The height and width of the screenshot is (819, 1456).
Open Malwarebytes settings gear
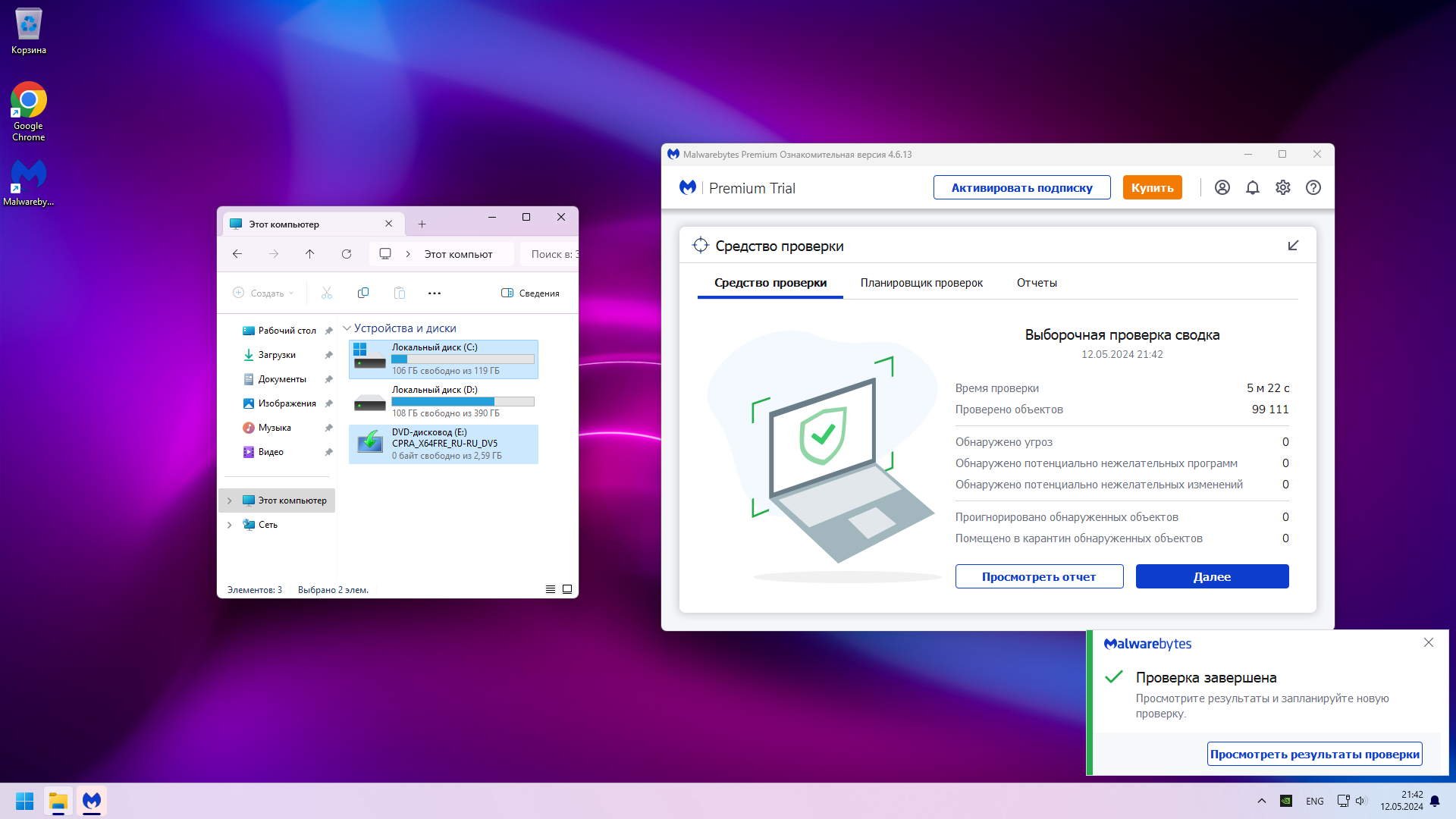click(x=1282, y=187)
